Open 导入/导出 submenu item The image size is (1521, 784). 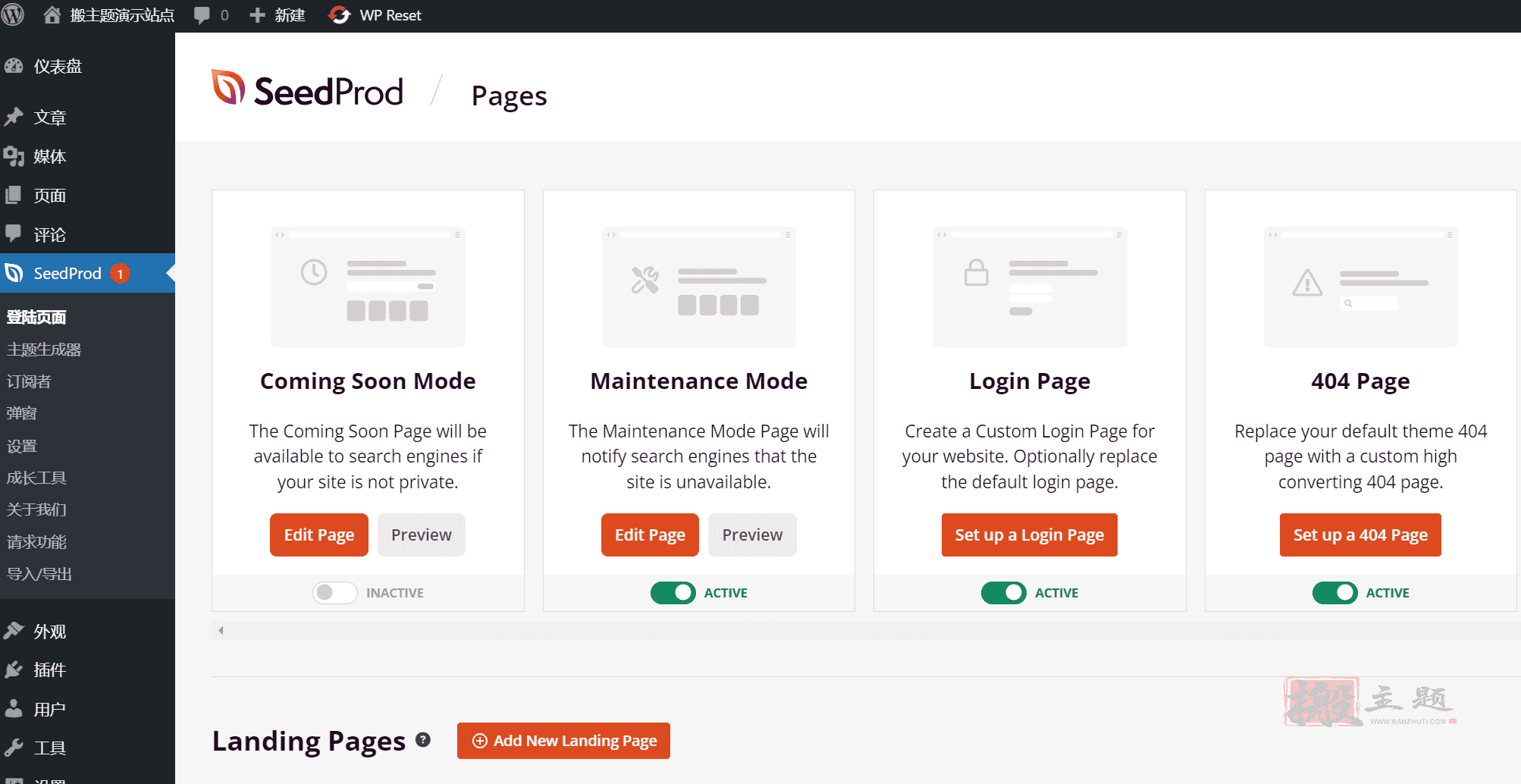(39, 574)
